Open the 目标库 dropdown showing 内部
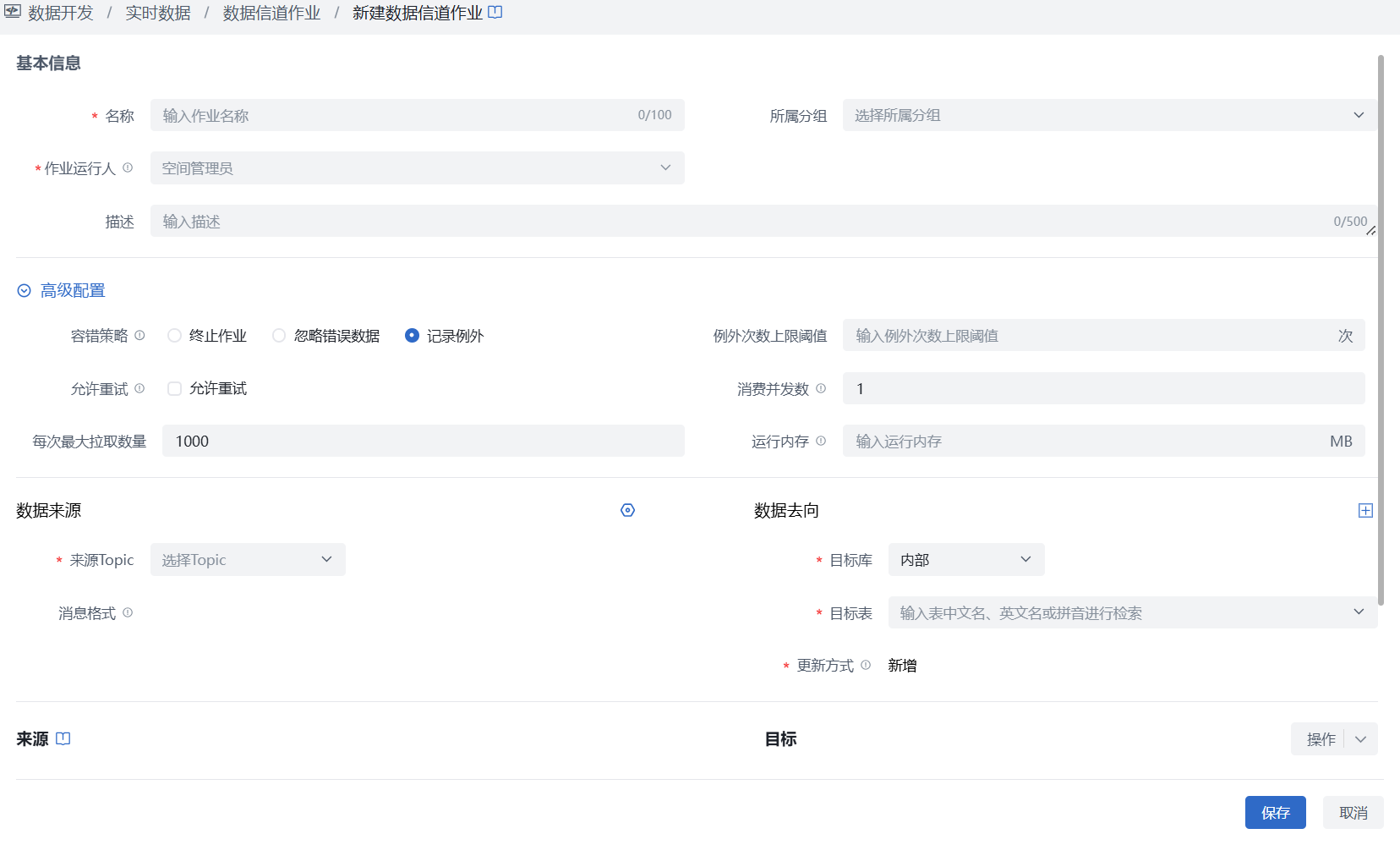Viewport: 1400px width, 845px height. coord(966,559)
